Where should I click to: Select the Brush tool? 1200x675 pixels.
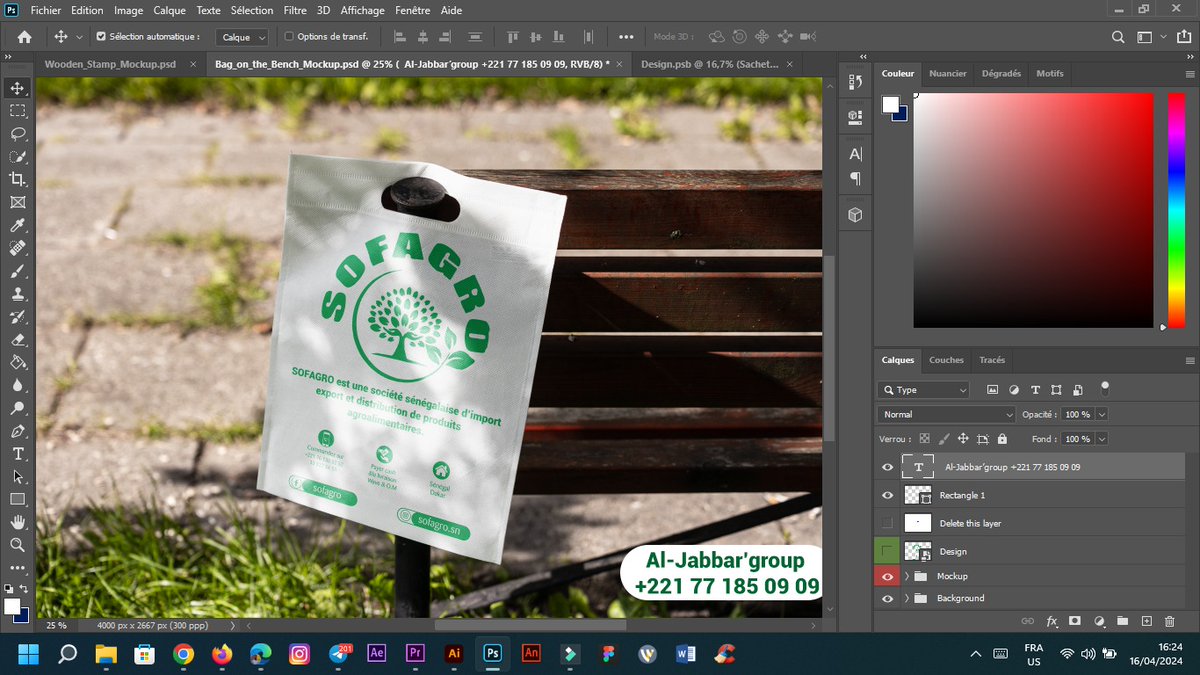tap(17, 271)
